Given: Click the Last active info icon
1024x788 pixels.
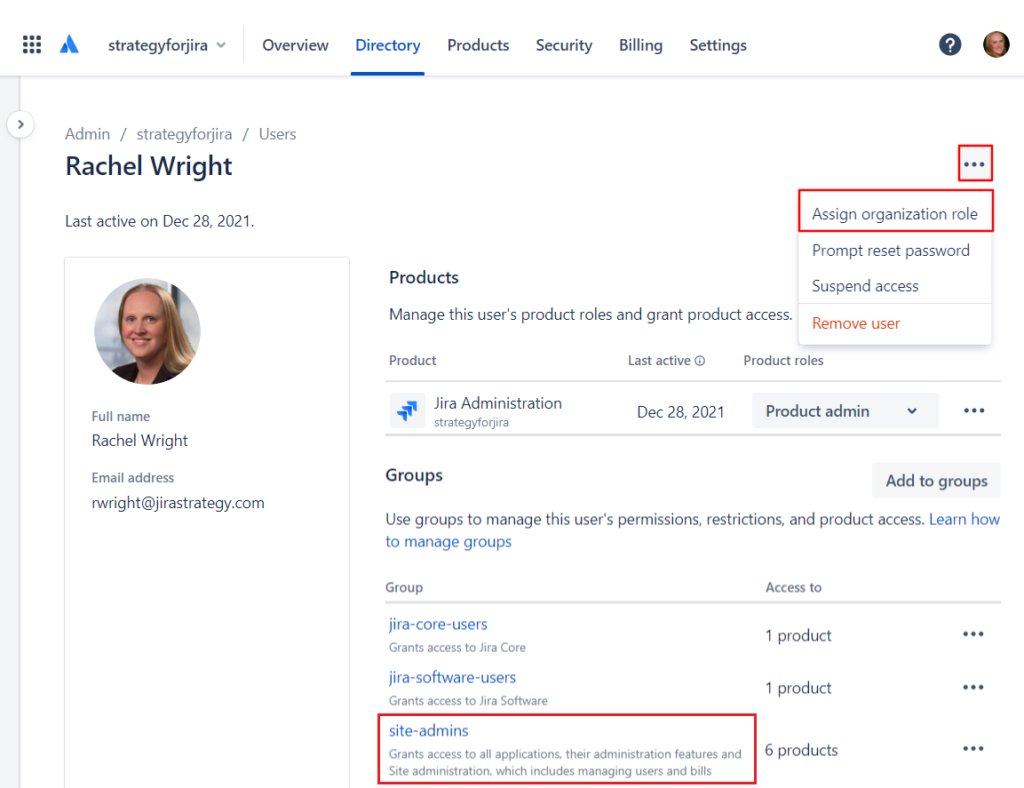Looking at the screenshot, I should pos(699,360).
